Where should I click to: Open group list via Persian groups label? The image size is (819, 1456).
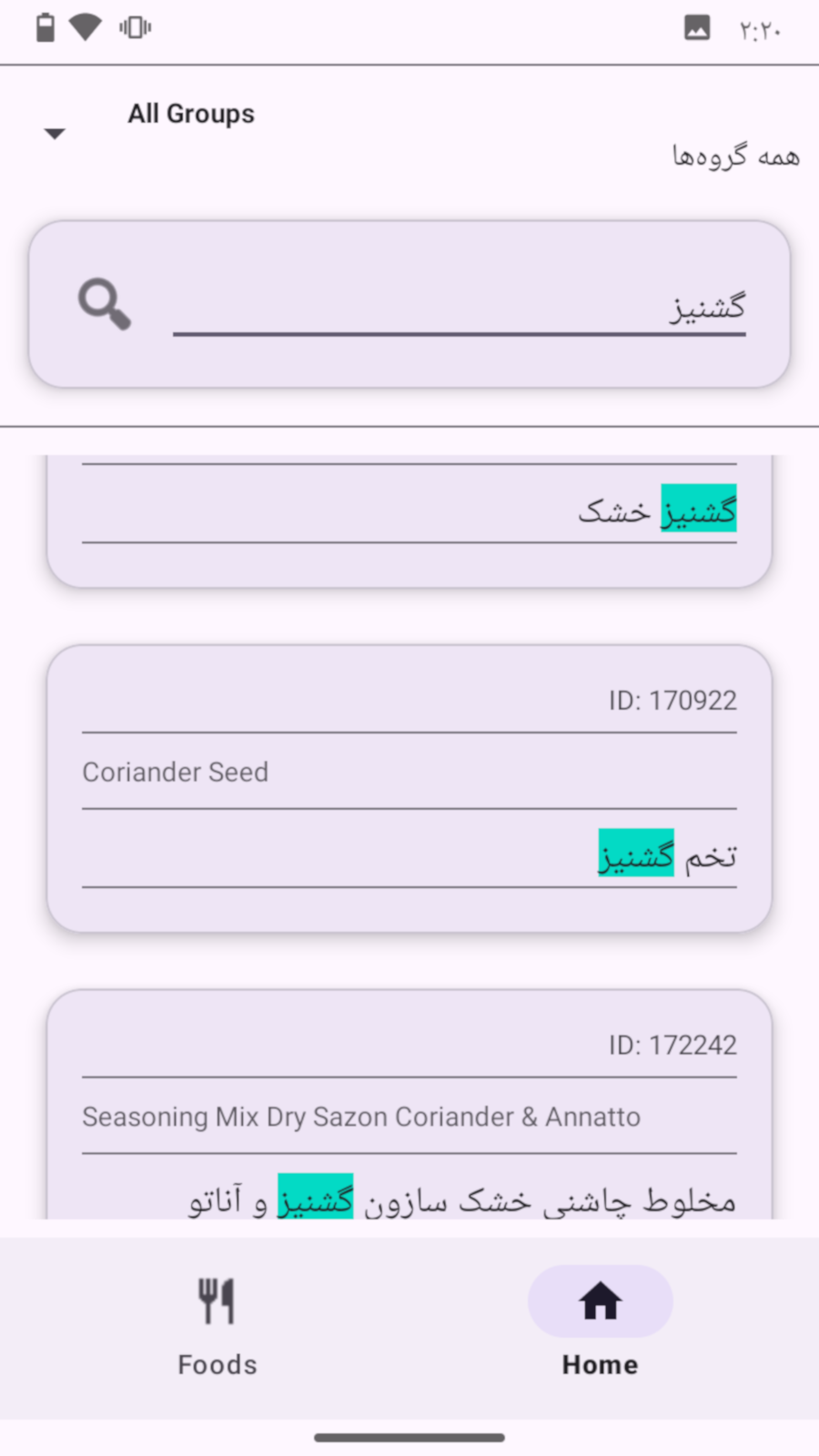click(x=735, y=157)
